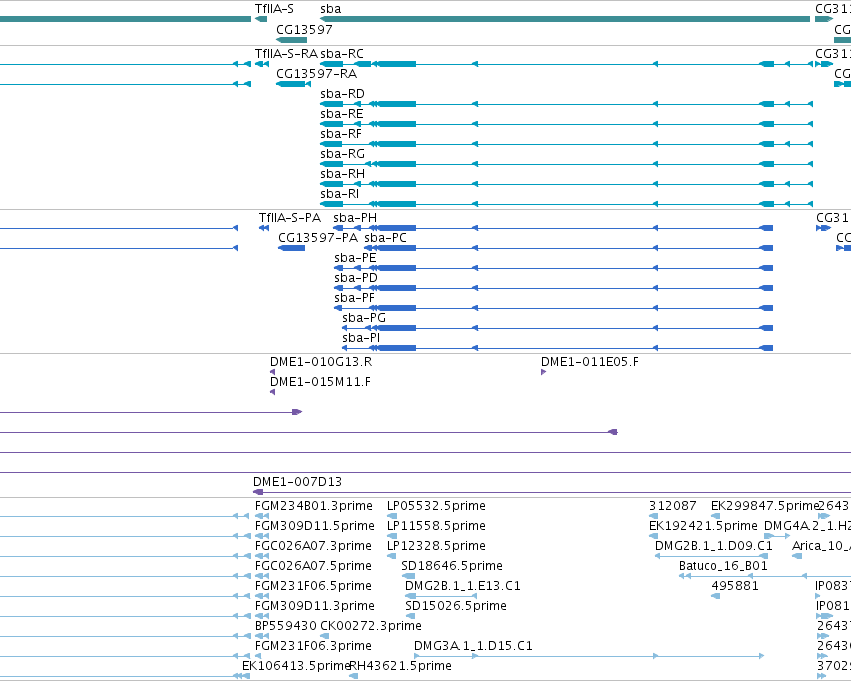Open protein sba-PI
Image resolution: width=851 pixels, height=681 pixels.
(x=361, y=338)
